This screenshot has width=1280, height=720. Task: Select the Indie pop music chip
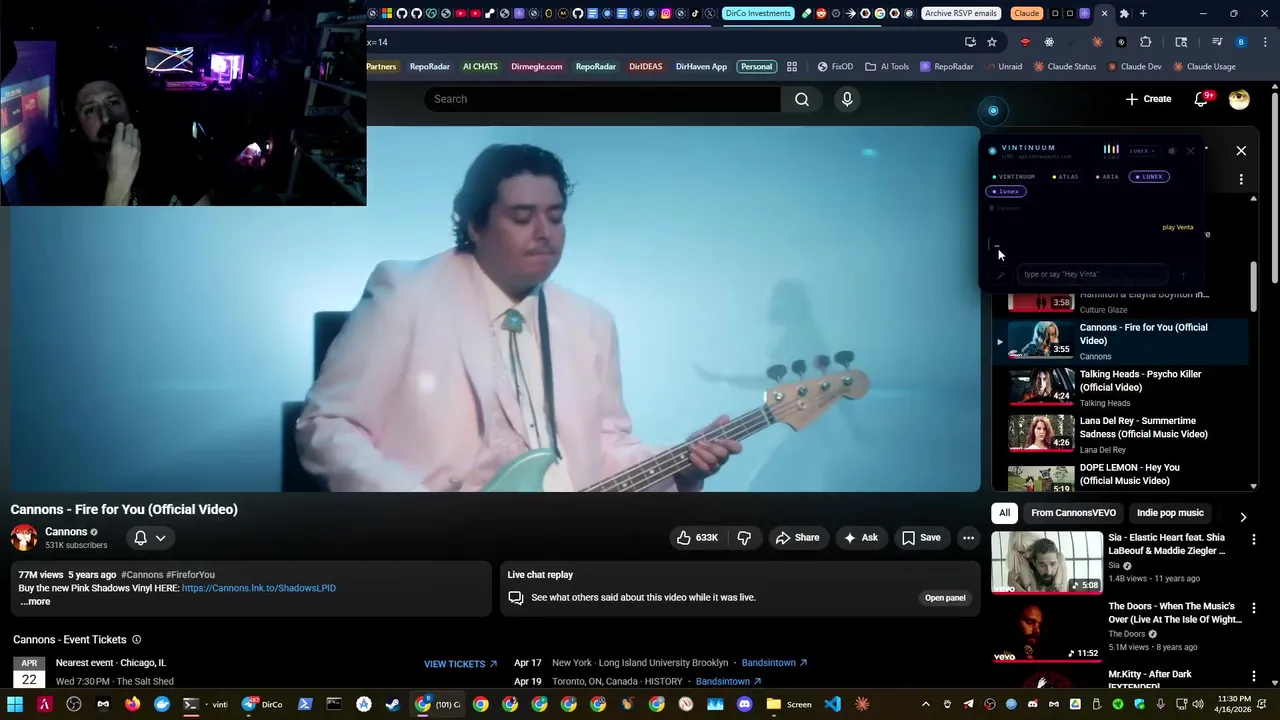1170,513
